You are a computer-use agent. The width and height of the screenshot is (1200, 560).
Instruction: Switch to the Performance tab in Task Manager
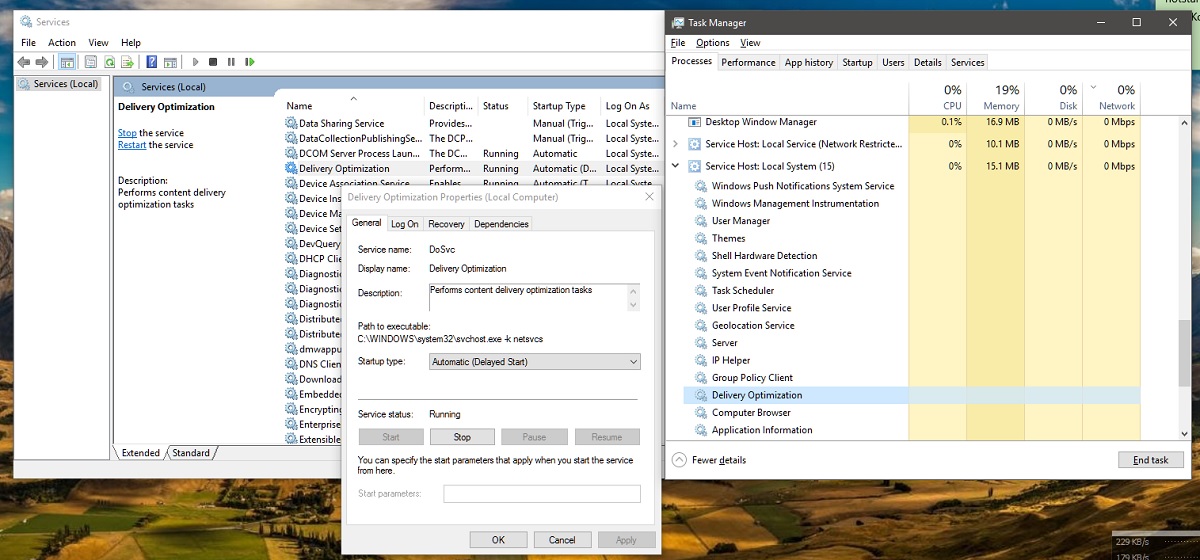(748, 62)
